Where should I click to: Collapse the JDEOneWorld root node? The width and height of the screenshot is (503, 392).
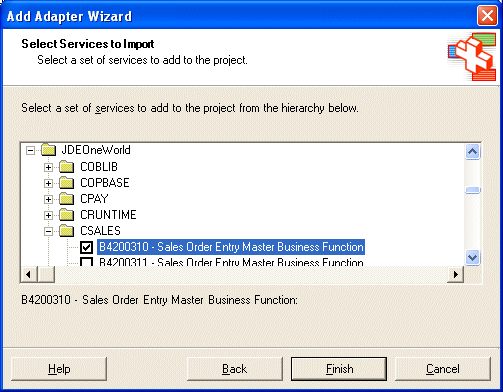[30, 151]
